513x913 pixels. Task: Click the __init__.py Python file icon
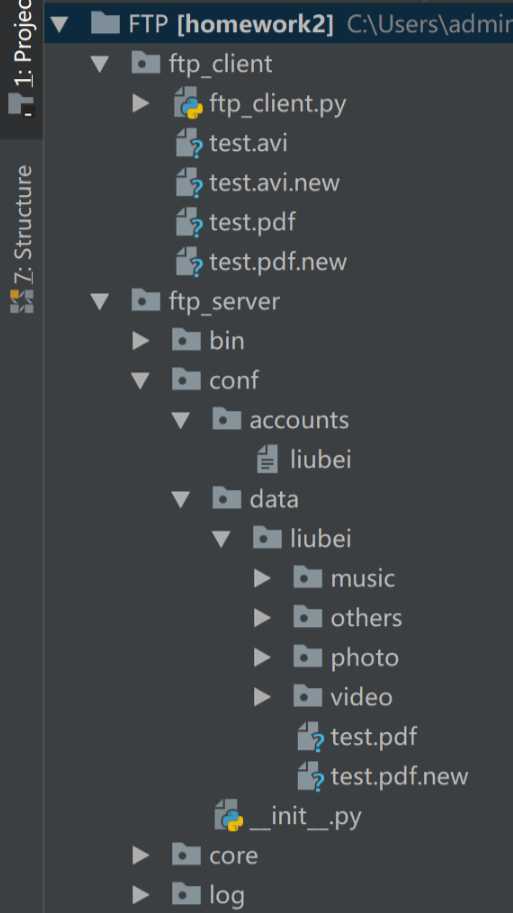coord(228,815)
